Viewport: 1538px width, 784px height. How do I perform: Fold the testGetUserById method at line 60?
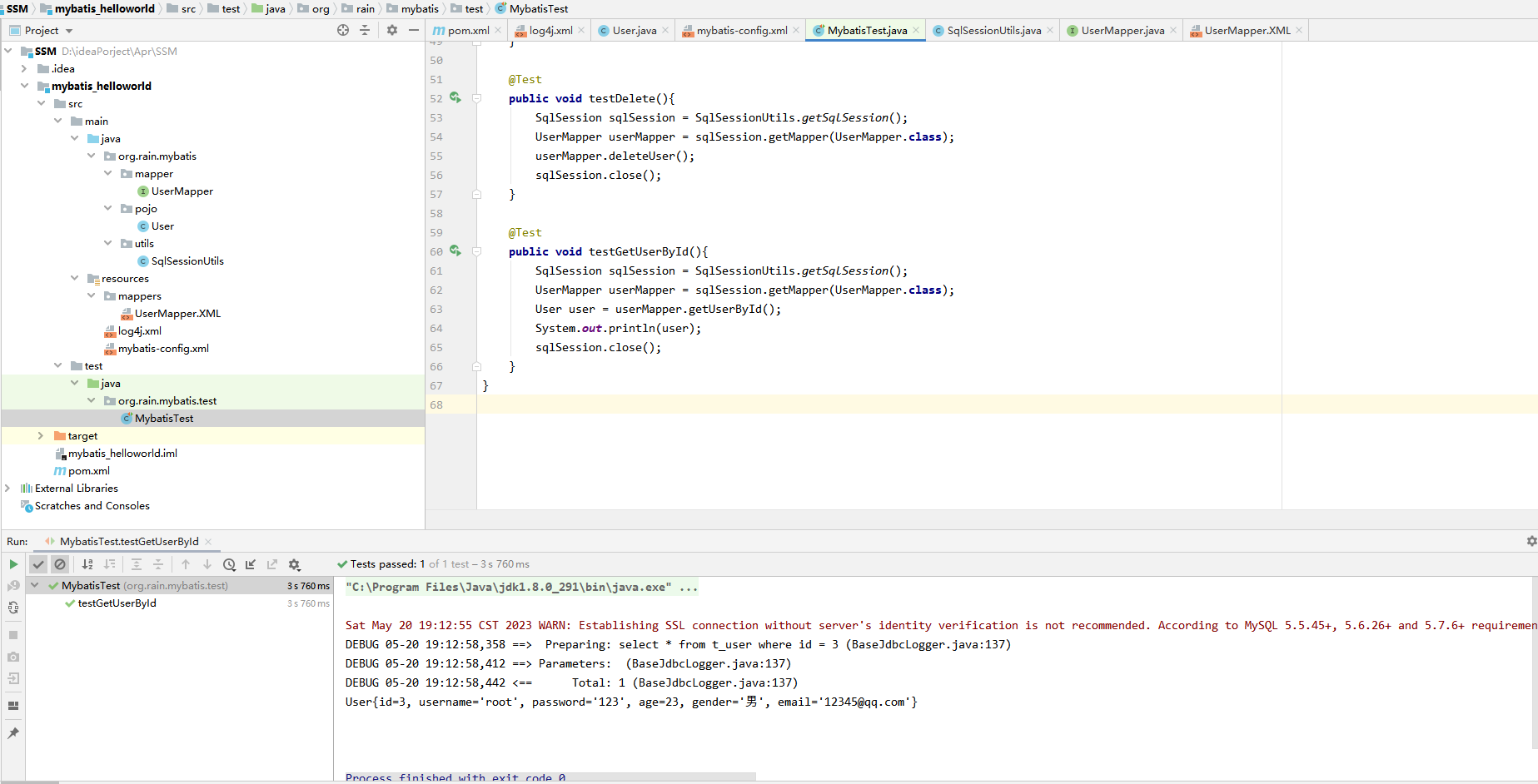coord(477,251)
